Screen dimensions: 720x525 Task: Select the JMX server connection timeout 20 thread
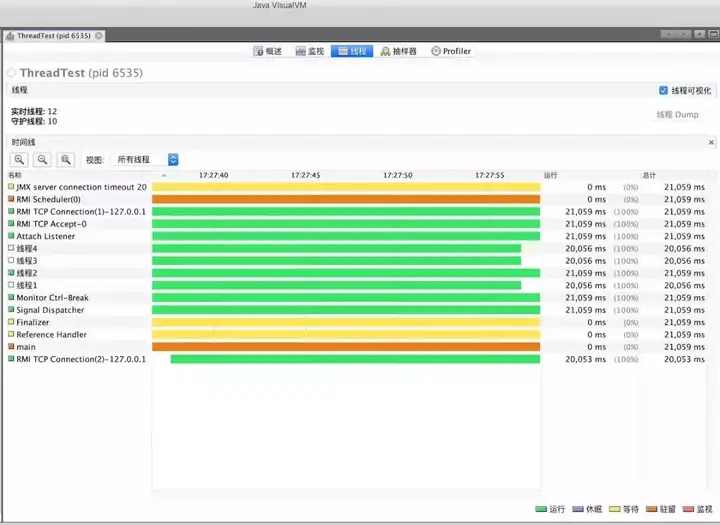pos(81,187)
